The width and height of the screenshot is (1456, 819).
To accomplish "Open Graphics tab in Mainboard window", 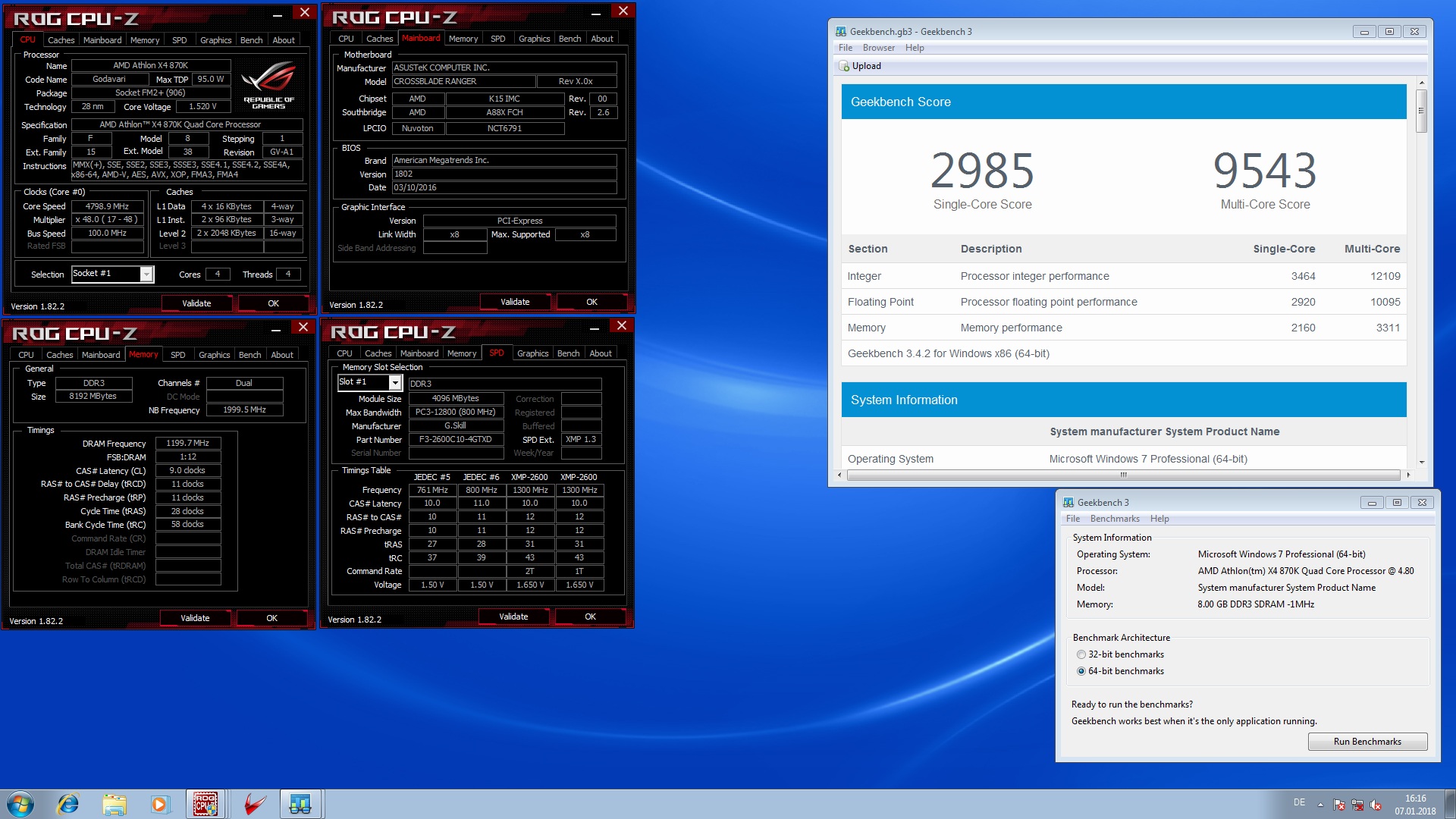I will click(535, 39).
